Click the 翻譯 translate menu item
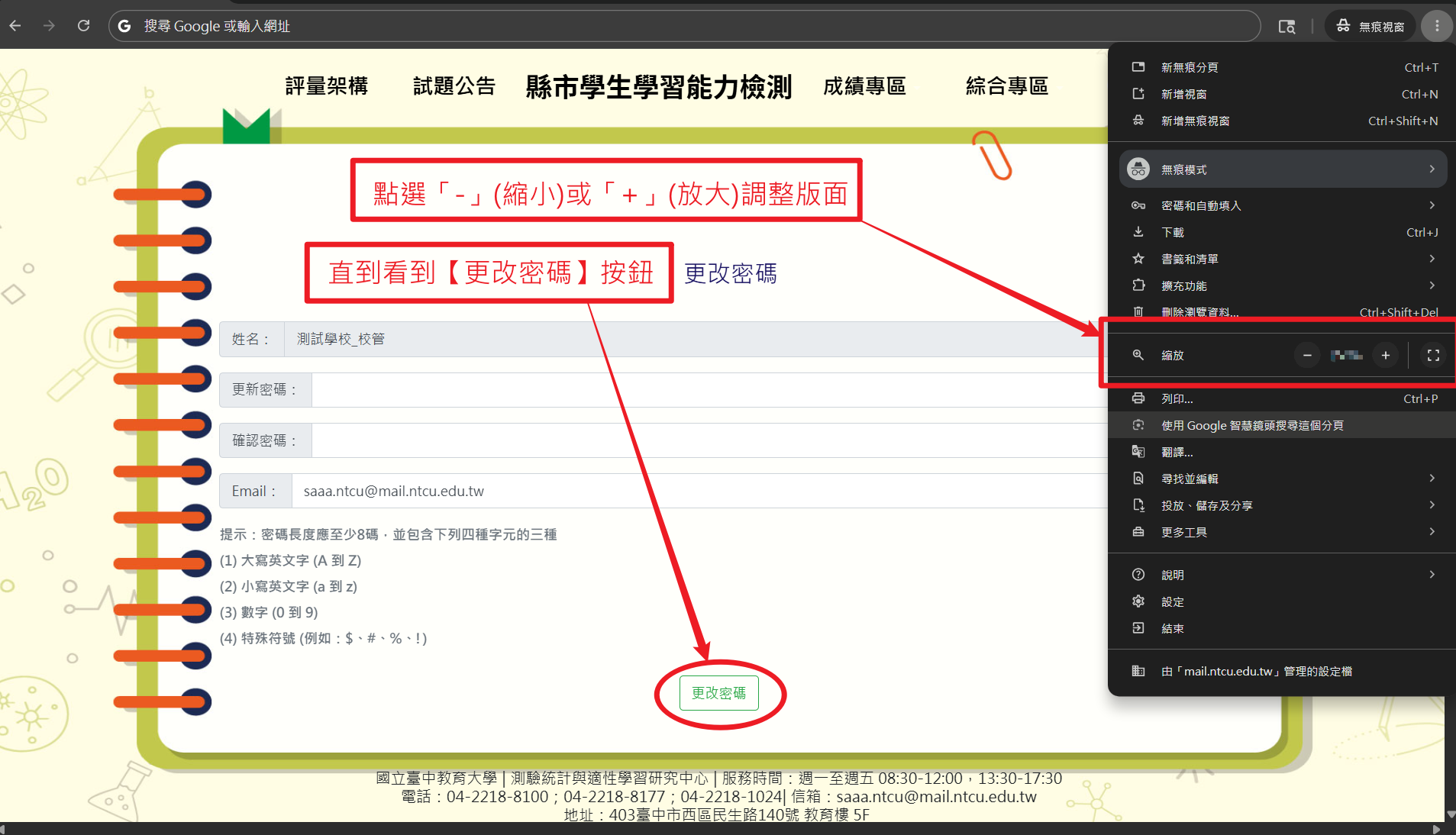 (1283, 452)
